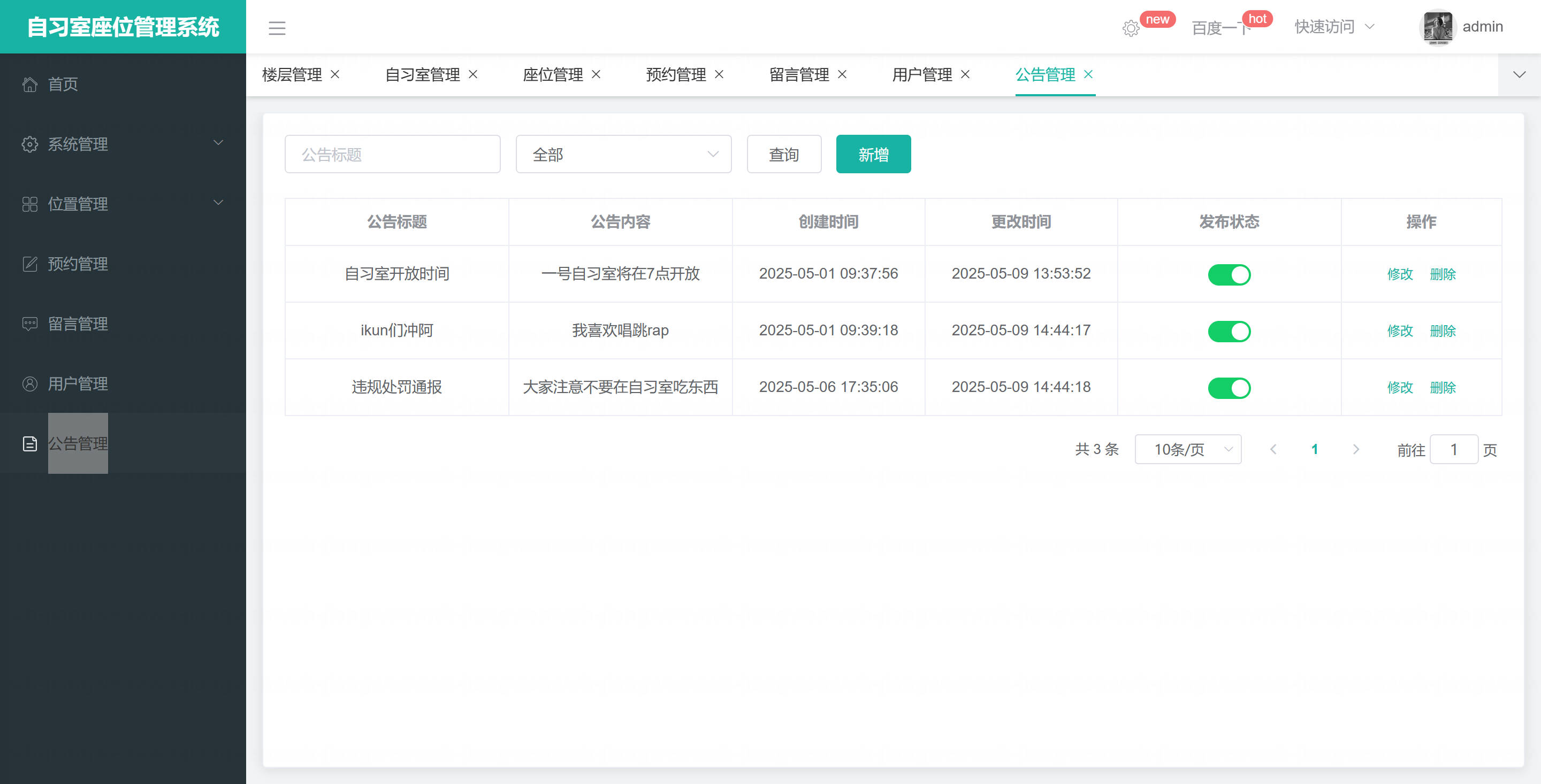1541x784 pixels.
Task: Open the settings gear icon marked new
Action: click(x=1131, y=28)
